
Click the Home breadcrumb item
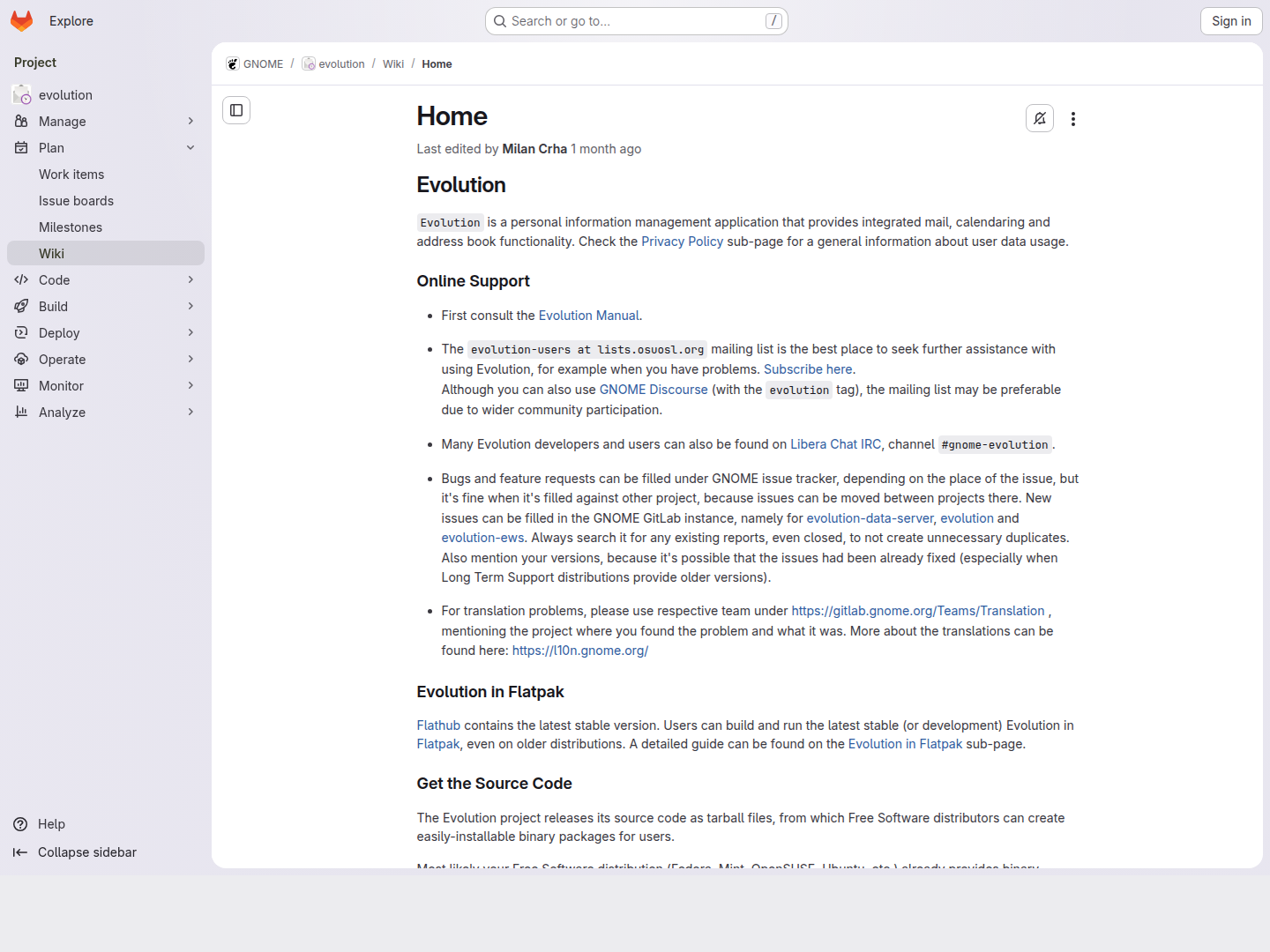coord(437,64)
